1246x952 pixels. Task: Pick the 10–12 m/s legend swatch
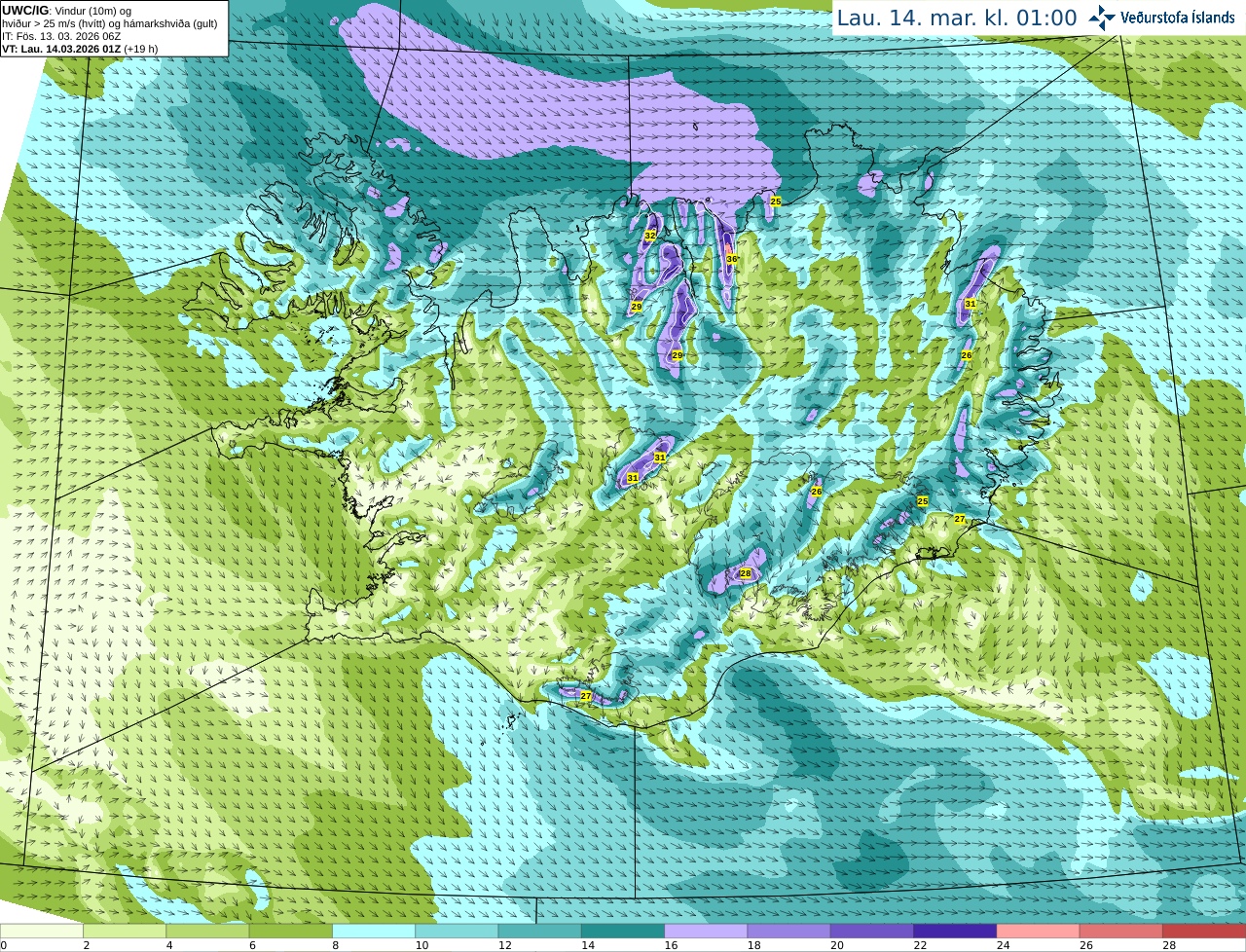pyautogui.click(x=457, y=932)
